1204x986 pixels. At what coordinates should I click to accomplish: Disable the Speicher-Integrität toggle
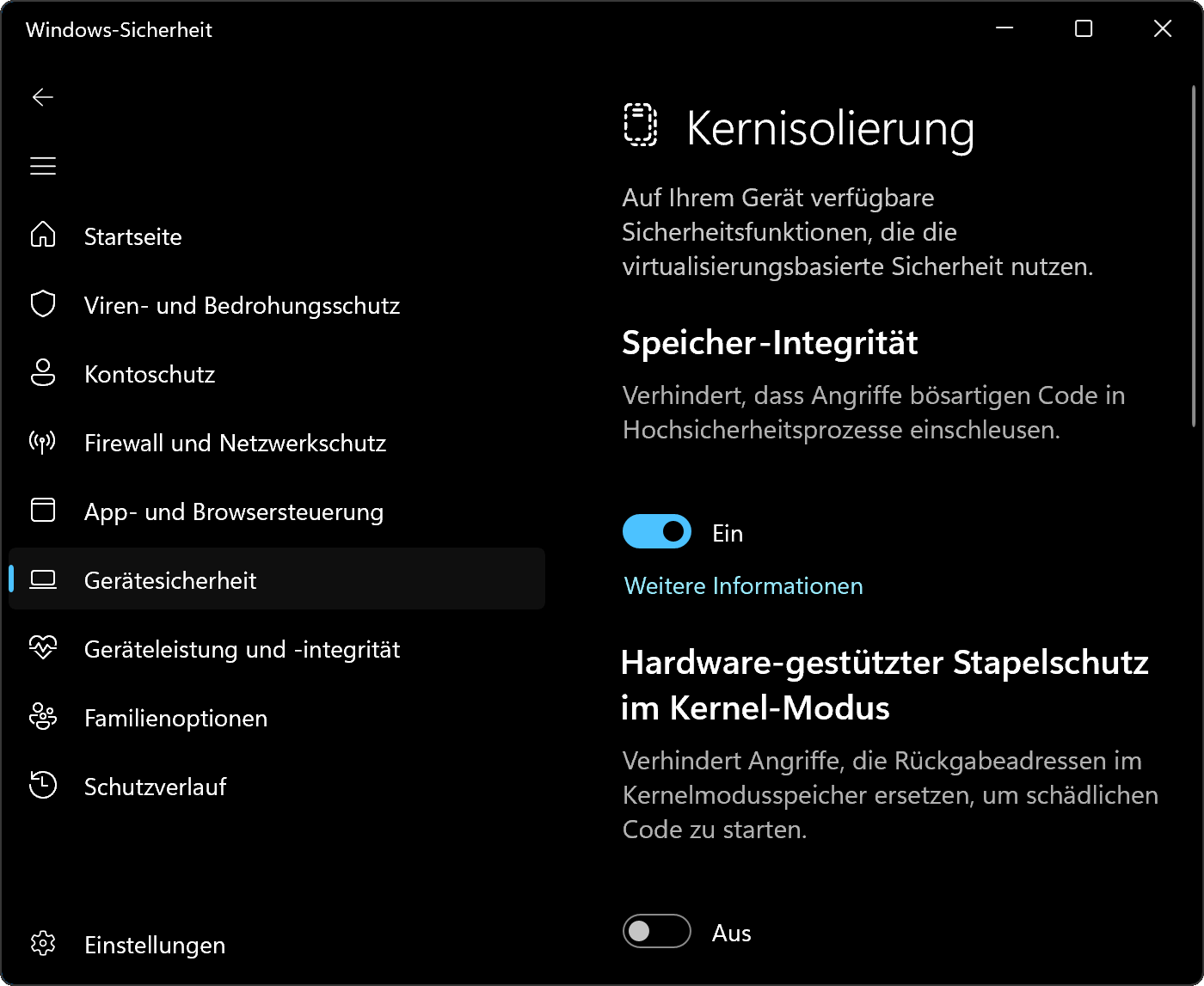click(x=656, y=531)
